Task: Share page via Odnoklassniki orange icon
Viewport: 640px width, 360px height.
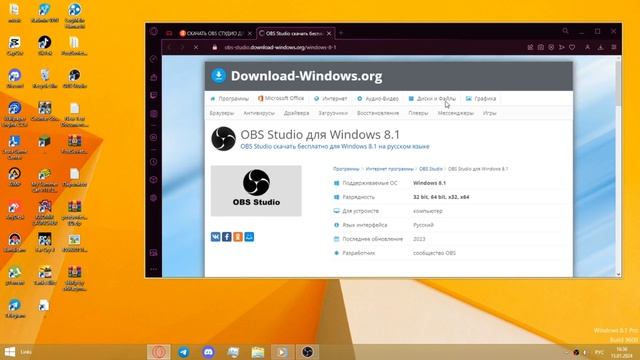Action: tap(238, 237)
